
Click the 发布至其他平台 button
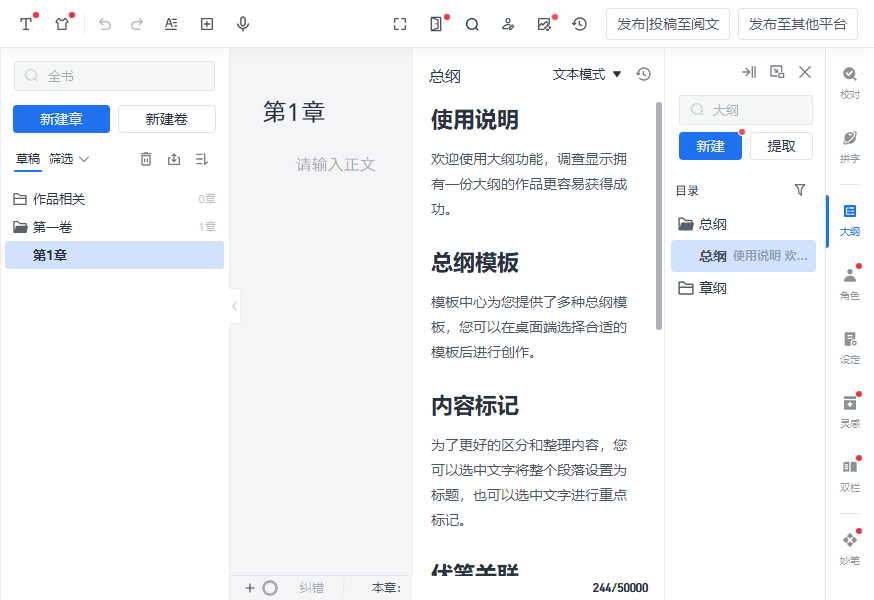pyautogui.click(x=798, y=24)
